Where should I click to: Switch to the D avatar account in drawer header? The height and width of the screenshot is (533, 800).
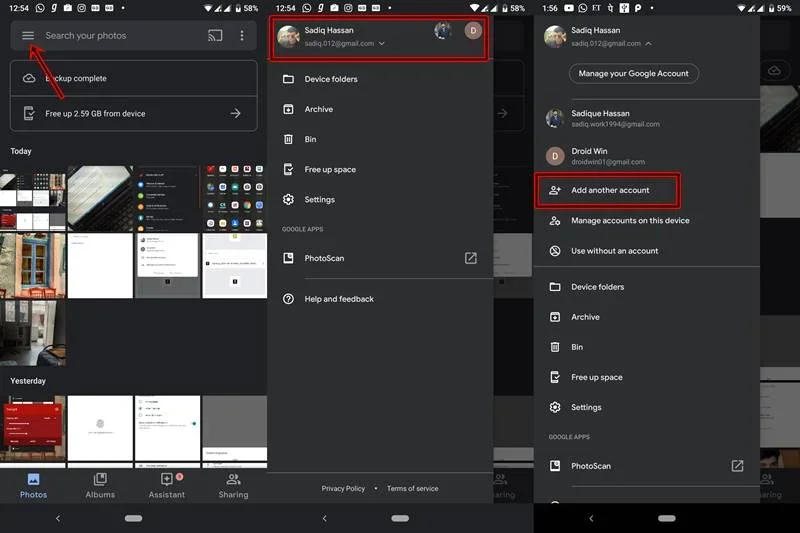pyautogui.click(x=473, y=31)
